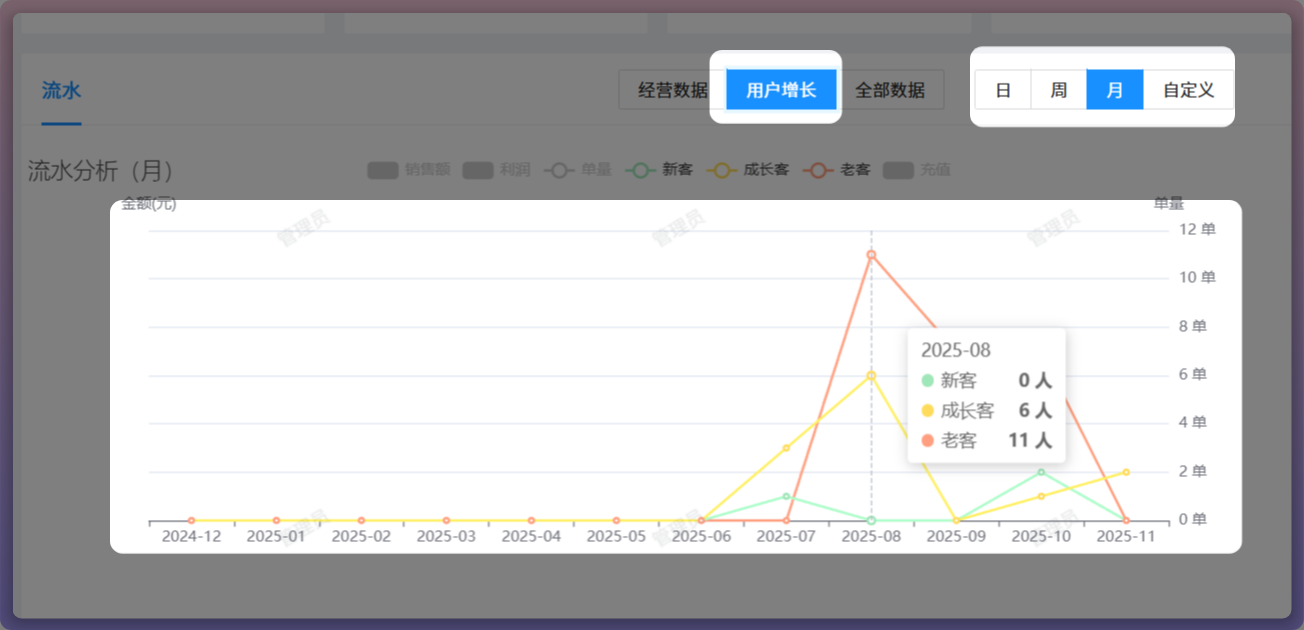Switch to the 流水 tab
This screenshot has height=630, width=1304.
(x=61, y=91)
